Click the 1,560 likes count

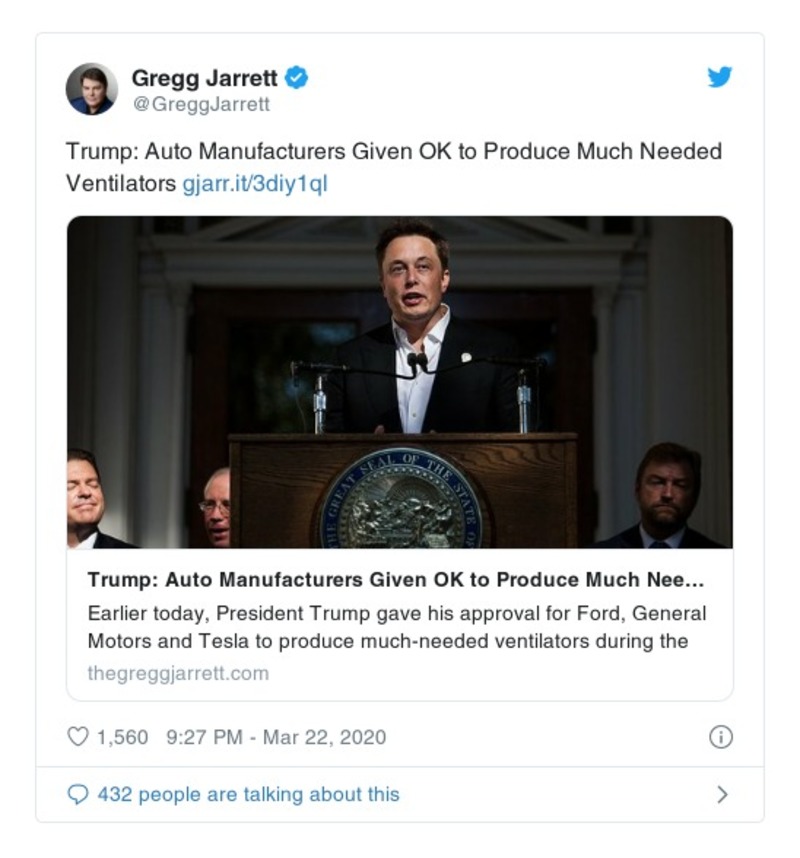[122, 737]
